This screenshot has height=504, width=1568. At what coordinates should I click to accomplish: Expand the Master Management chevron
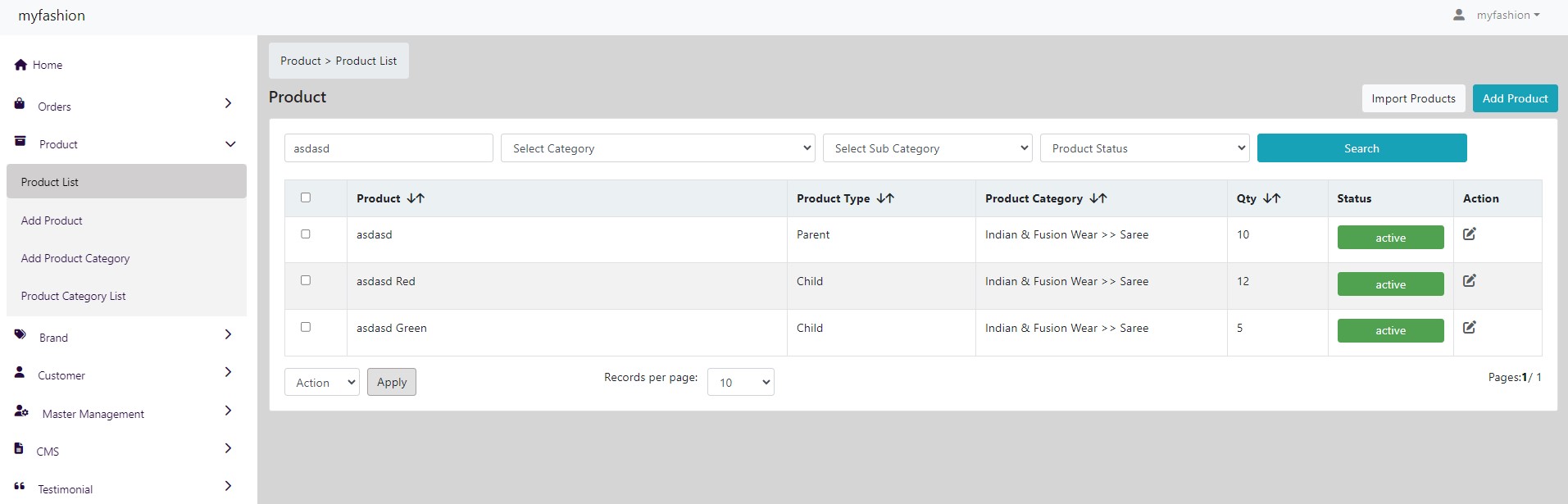[x=229, y=411]
